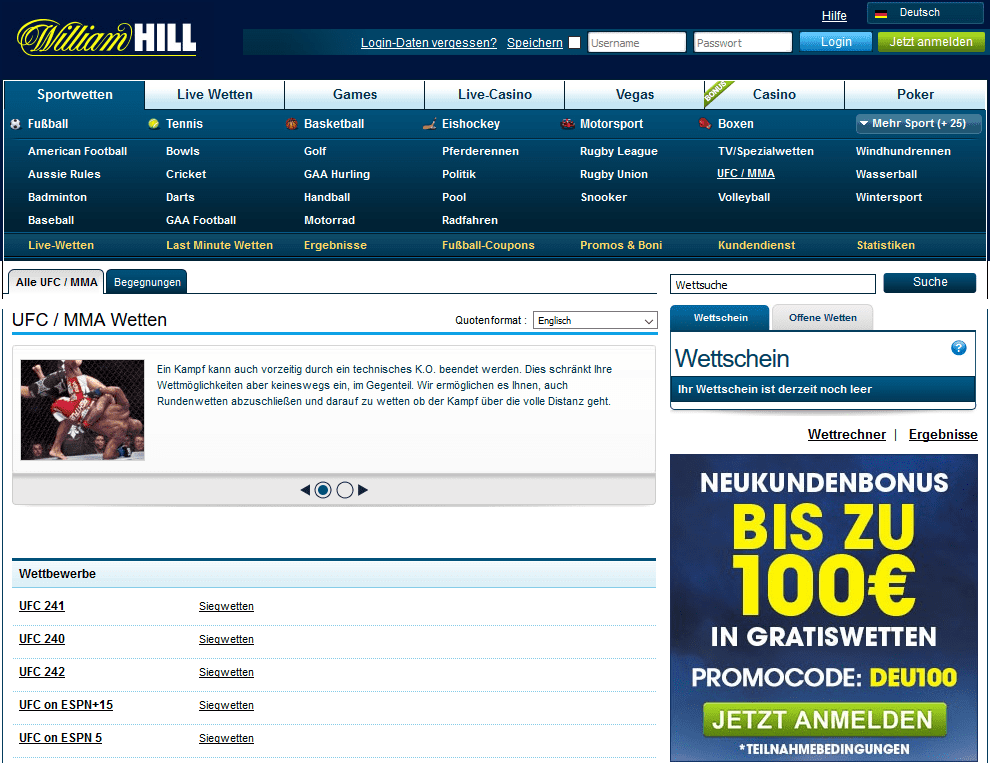Viewport: 990px width, 763px height.
Task: Expand Mehr Sport (+ 25) menu
Action: click(x=919, y=124)
